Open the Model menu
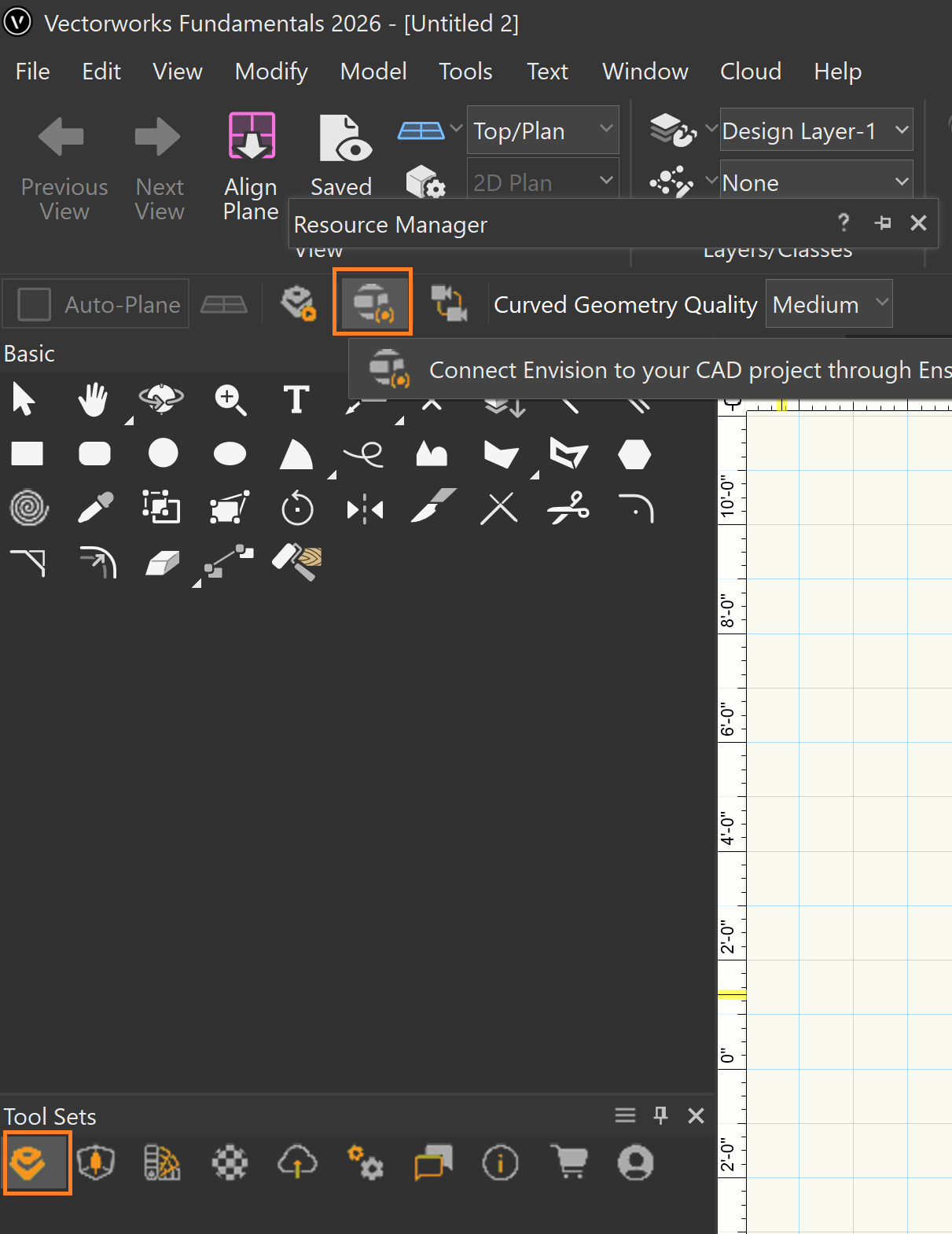The width and height of the screenshot is (952, 1234). [373, 72]
